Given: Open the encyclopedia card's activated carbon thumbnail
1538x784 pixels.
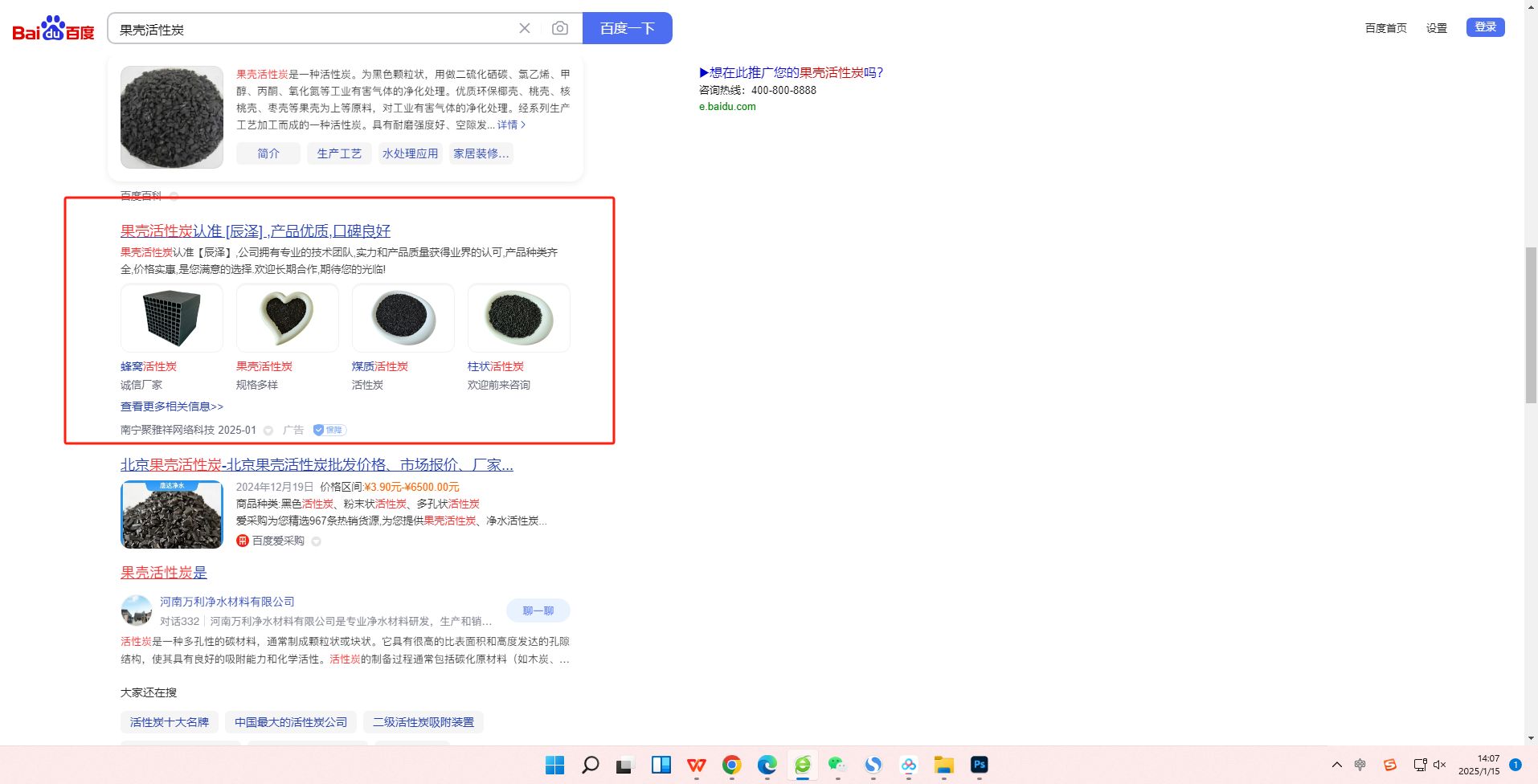Looking at the screenshot, I should tap(172, 117).
